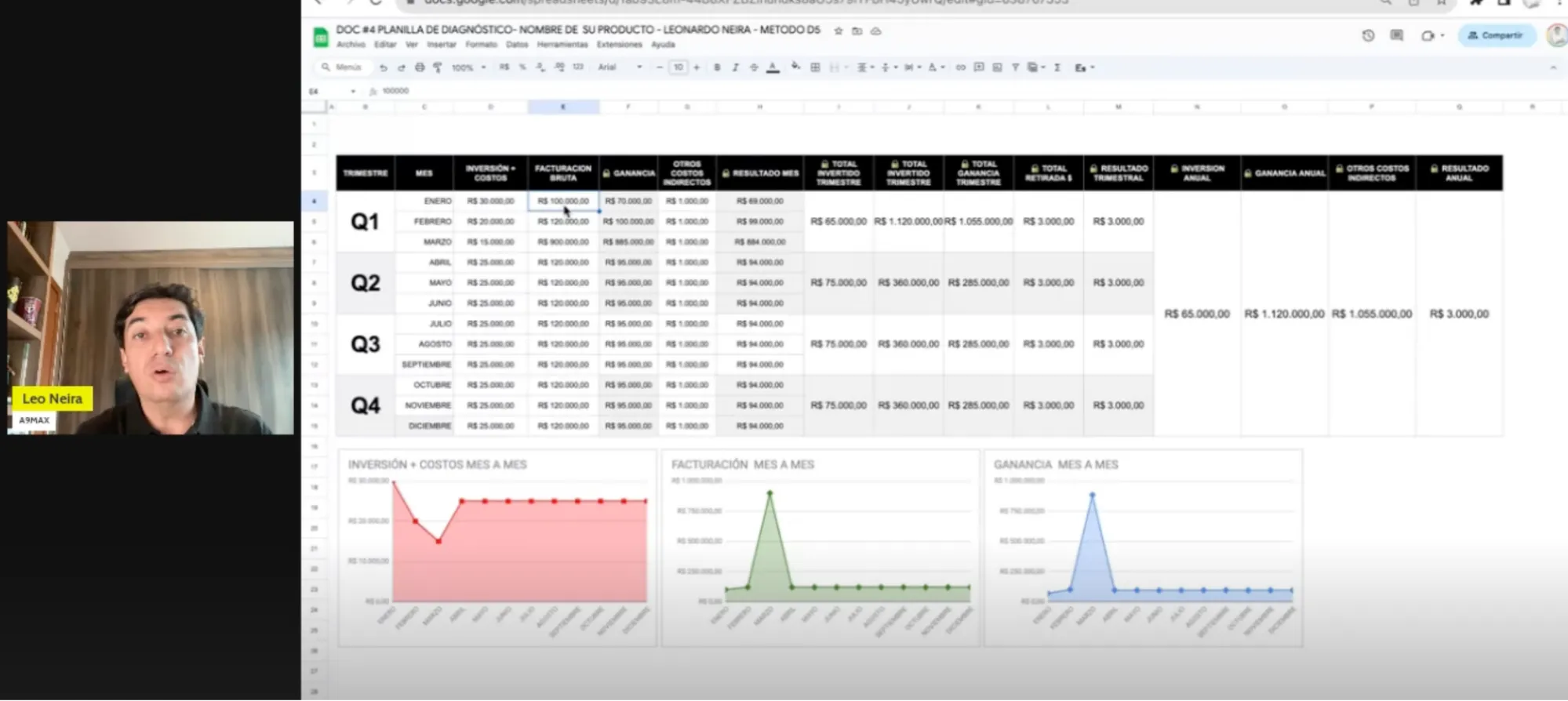Image resolution: width=1568 pixels, height=701 pixels.
Task: Click the print icon
Action: pyautogui.click(x=420, y=67)
